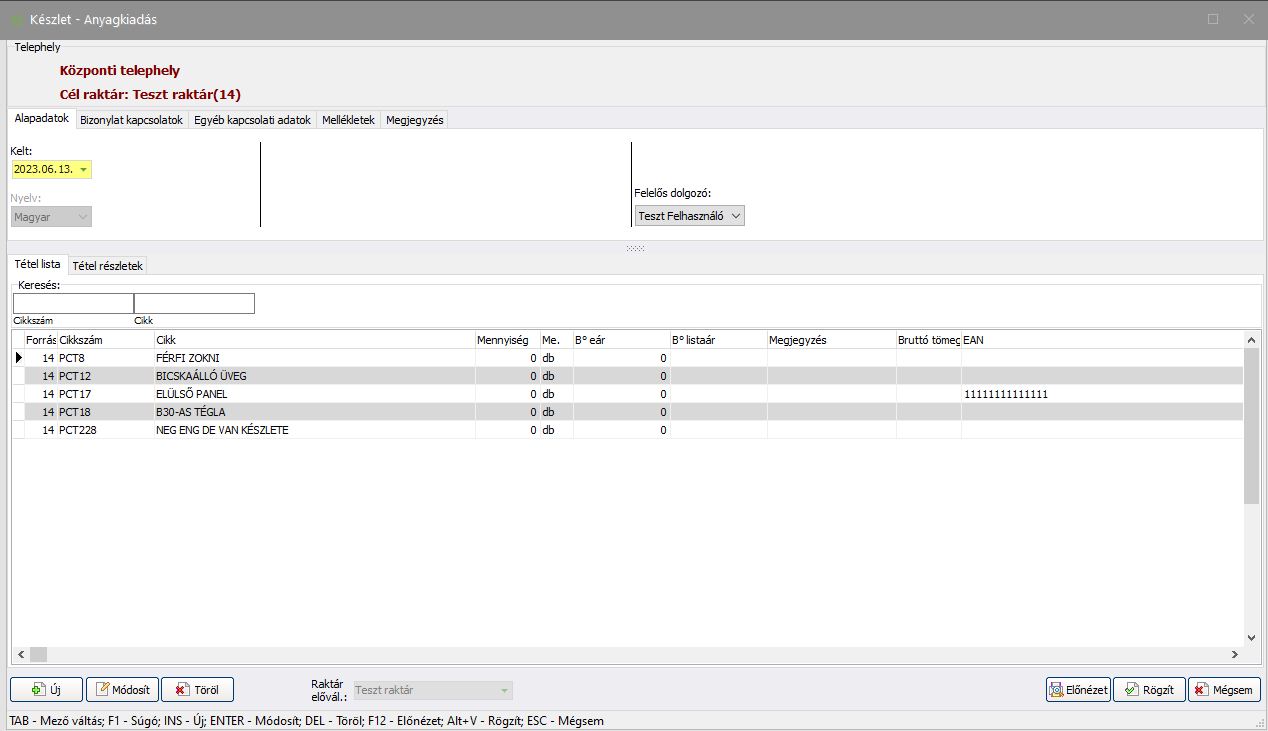
Task: Click the vertical scrollbar down arrow
Action: pyautogui.click(x=1251, y=637)
